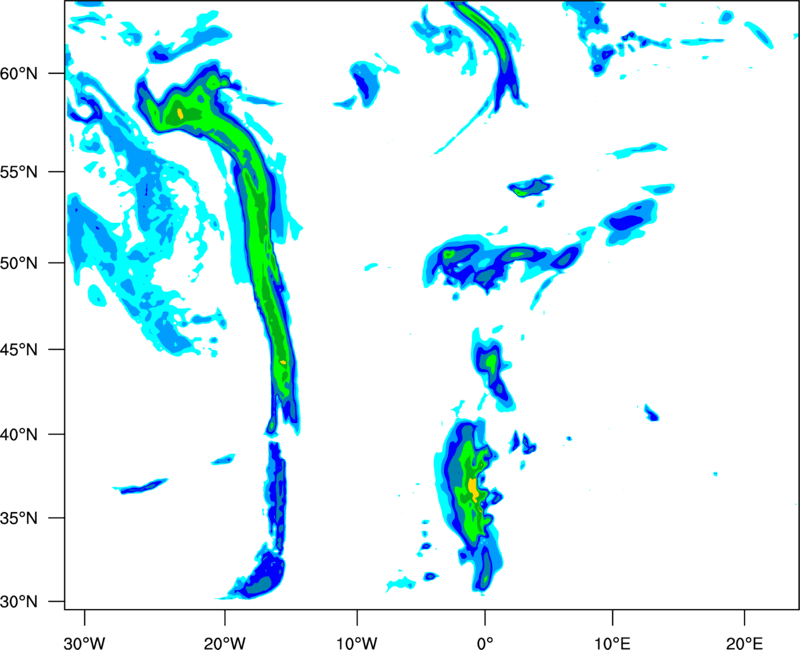Image resolution: width=800 pixels, height=650 pixels.
Task: Click the 0° longitude label
Action: pyautogui.click(x=485, y=643)
